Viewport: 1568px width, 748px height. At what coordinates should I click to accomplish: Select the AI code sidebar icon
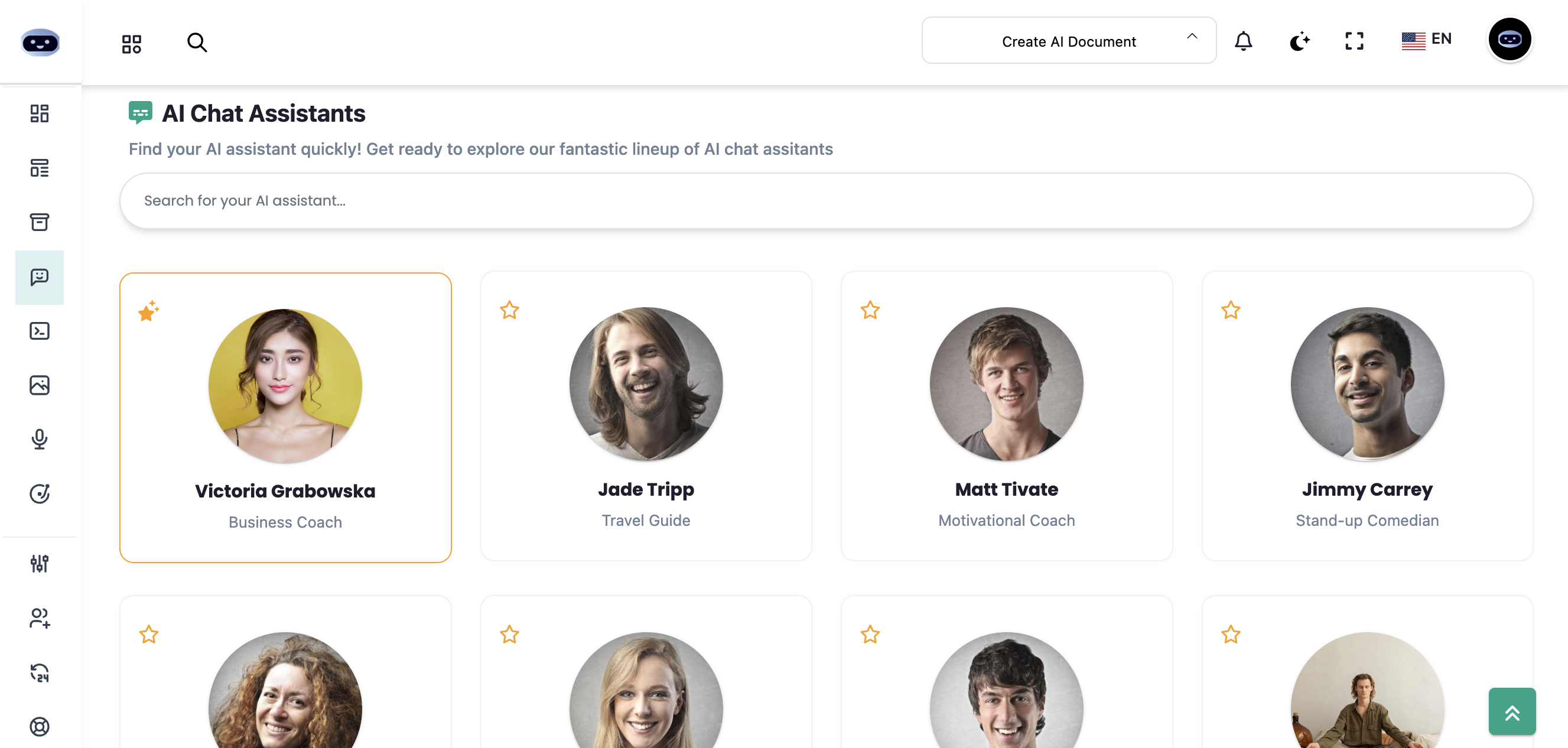tap(40, 330)
